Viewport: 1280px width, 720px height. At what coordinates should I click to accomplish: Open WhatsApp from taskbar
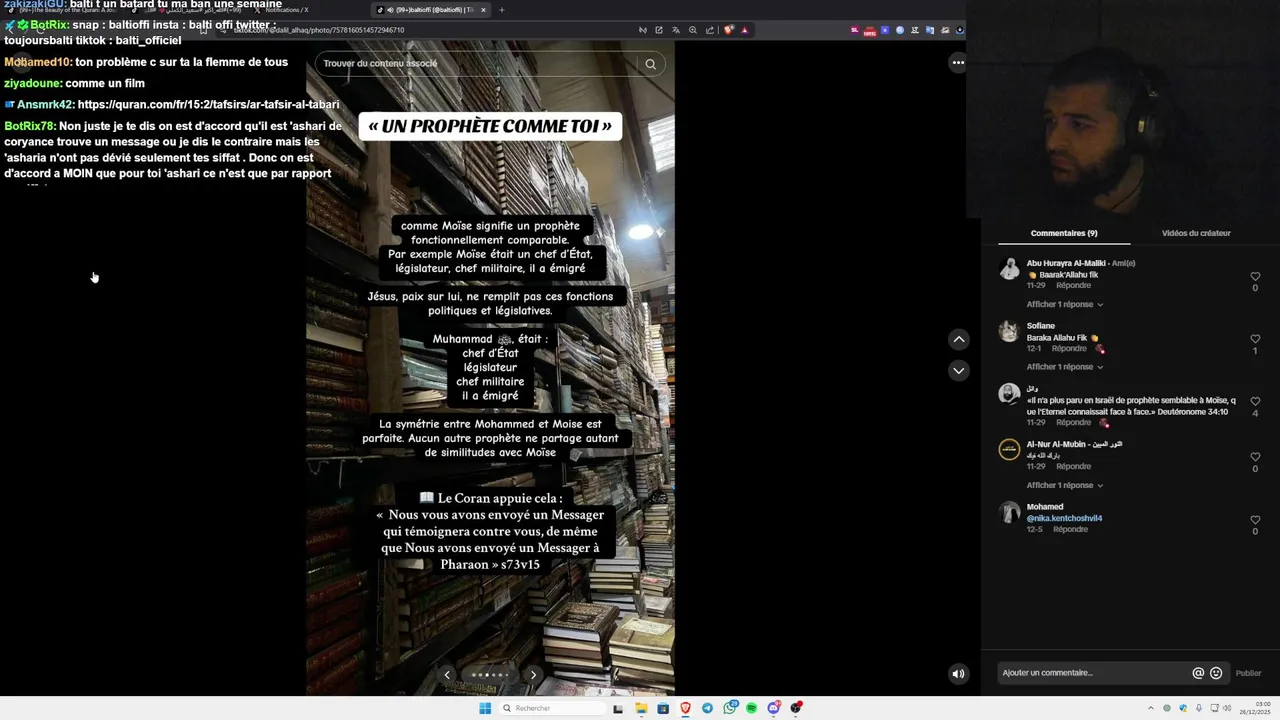730,708
